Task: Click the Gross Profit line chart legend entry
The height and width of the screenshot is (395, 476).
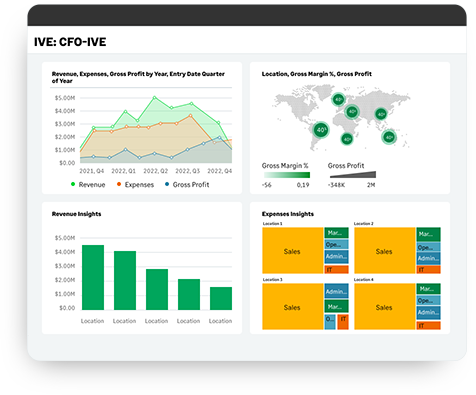Action: pos(187,185)
